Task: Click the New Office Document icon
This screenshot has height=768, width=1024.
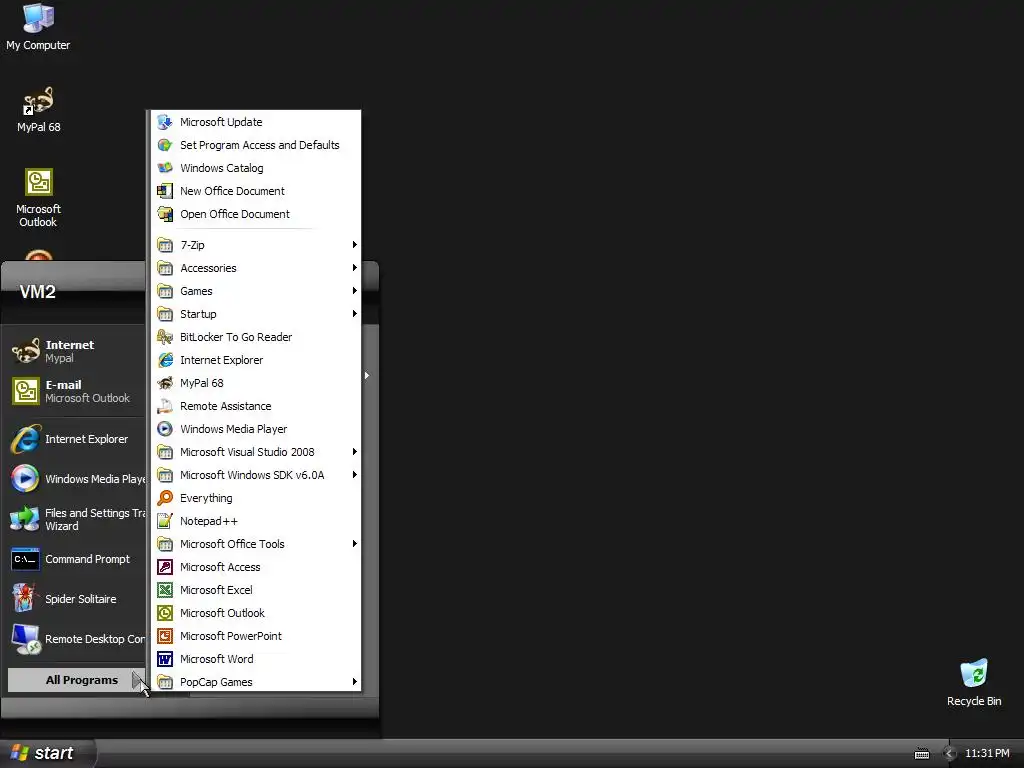Action: coord(165,191)
